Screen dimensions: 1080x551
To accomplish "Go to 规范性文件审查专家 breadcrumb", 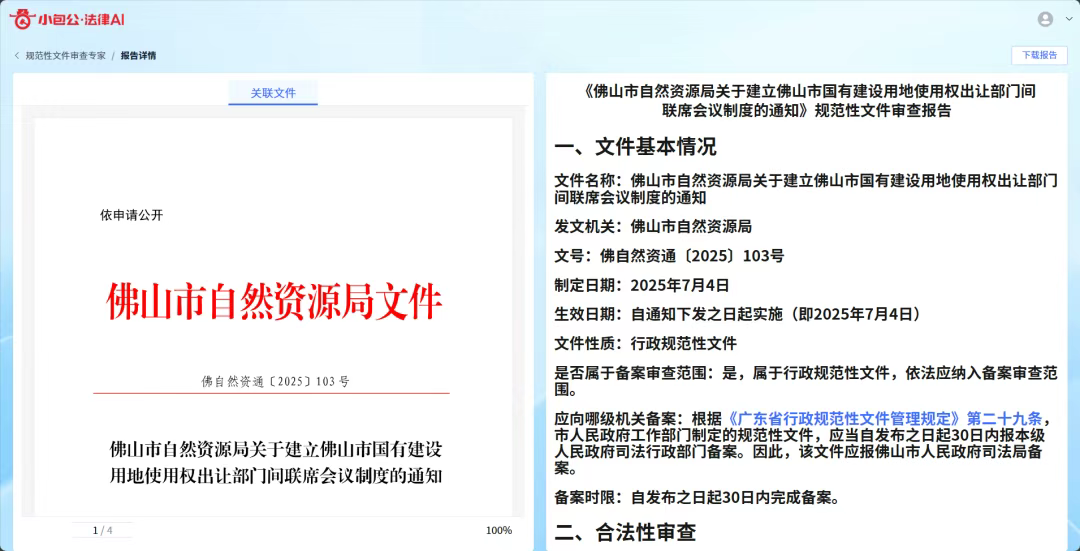I will pos(65,56).
